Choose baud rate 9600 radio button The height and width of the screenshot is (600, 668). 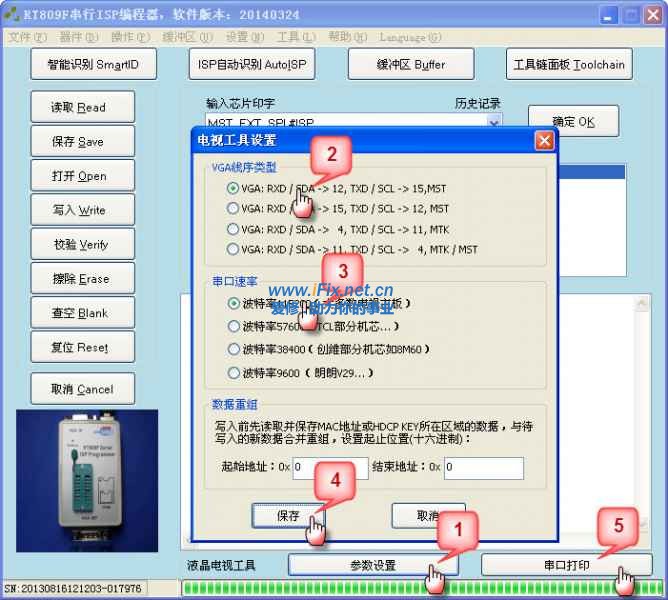[233, 373]
